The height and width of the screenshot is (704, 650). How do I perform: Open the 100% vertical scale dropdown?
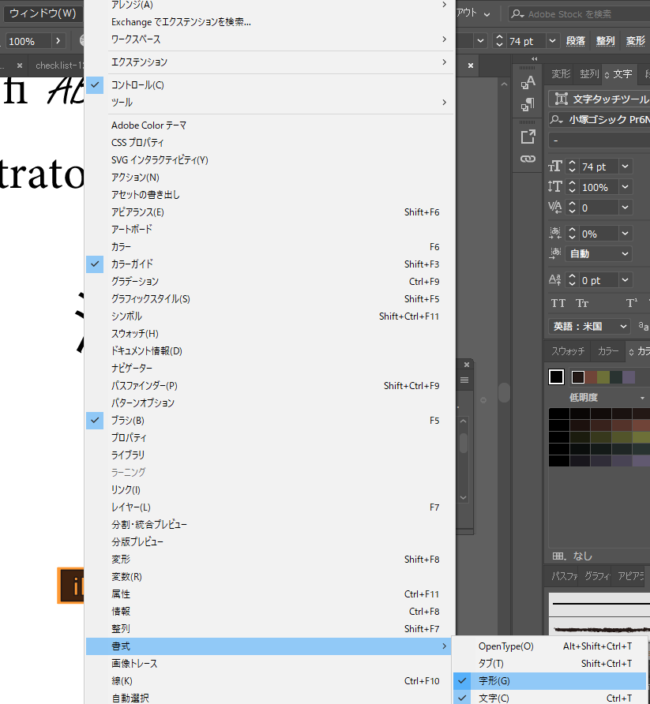[x=625, y=187]
